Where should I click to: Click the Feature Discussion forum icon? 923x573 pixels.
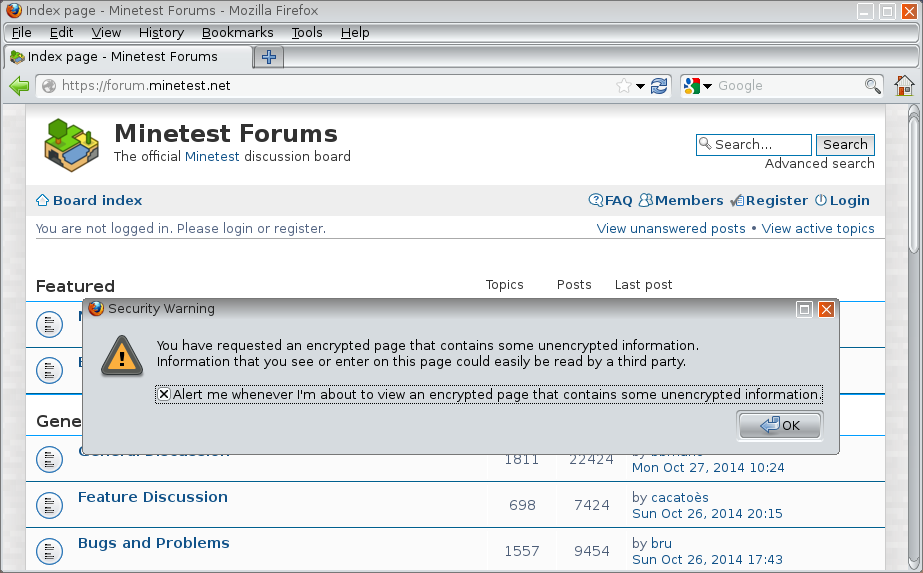point(49,505)
